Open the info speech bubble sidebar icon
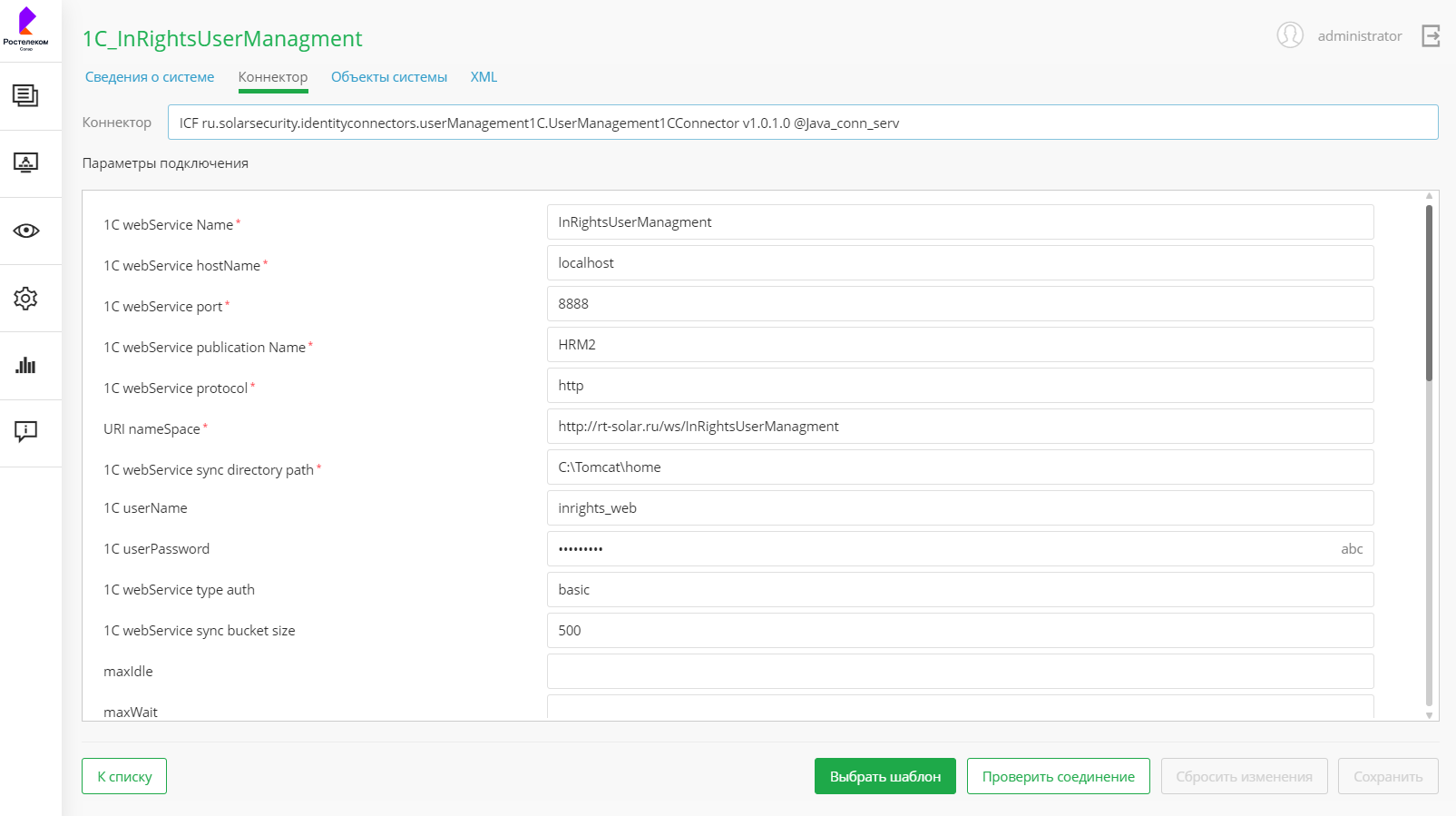1456x816 pixels. [25, 431]
